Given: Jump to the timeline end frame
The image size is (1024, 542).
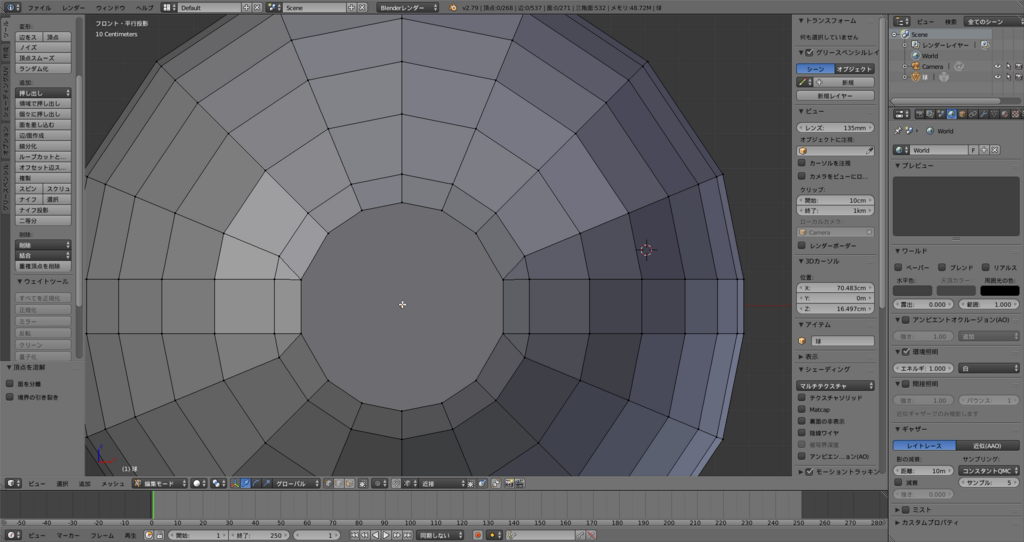Looking at the screenshot, I should point(407,535).
